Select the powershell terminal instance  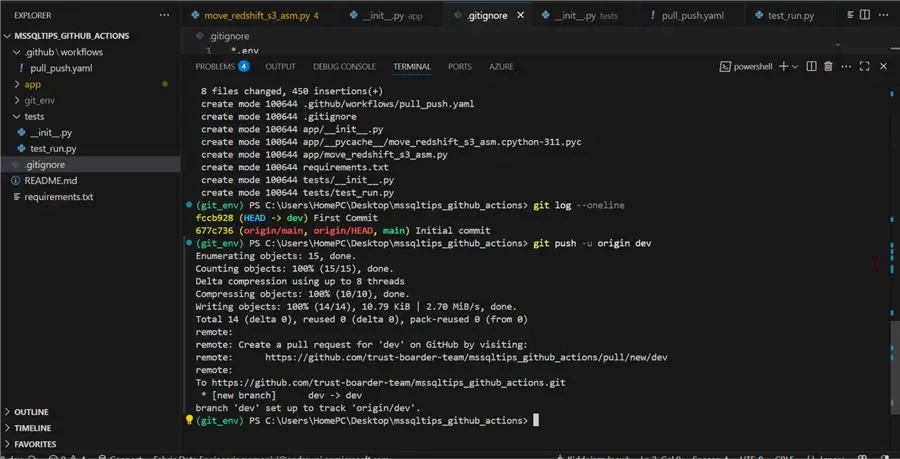(746, 67)
